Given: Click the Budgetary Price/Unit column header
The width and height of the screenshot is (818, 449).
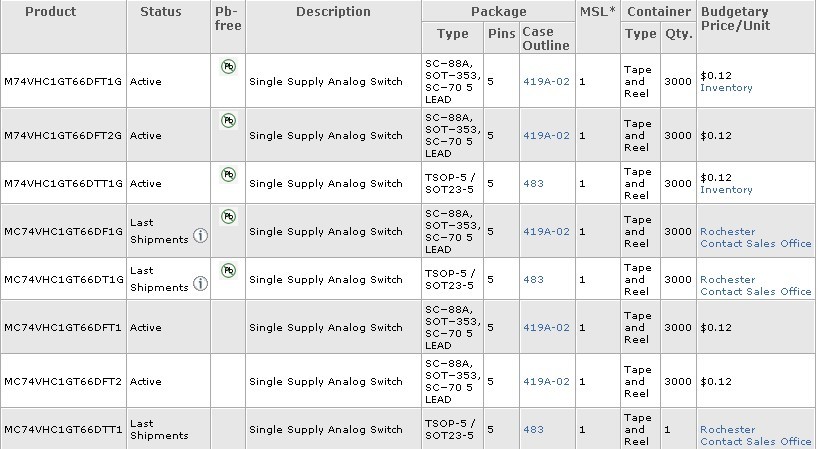Looking at the screenshot, I should (x=735, y=19).
